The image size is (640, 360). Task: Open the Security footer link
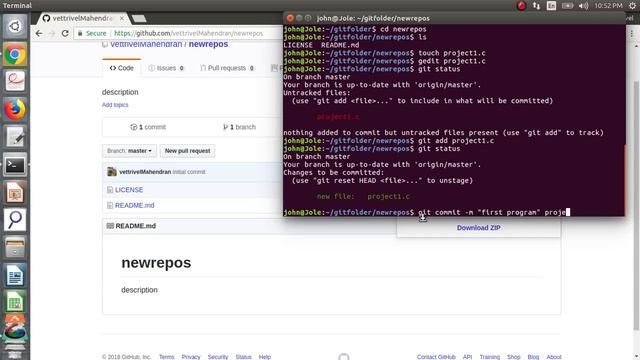pos(218,357)
